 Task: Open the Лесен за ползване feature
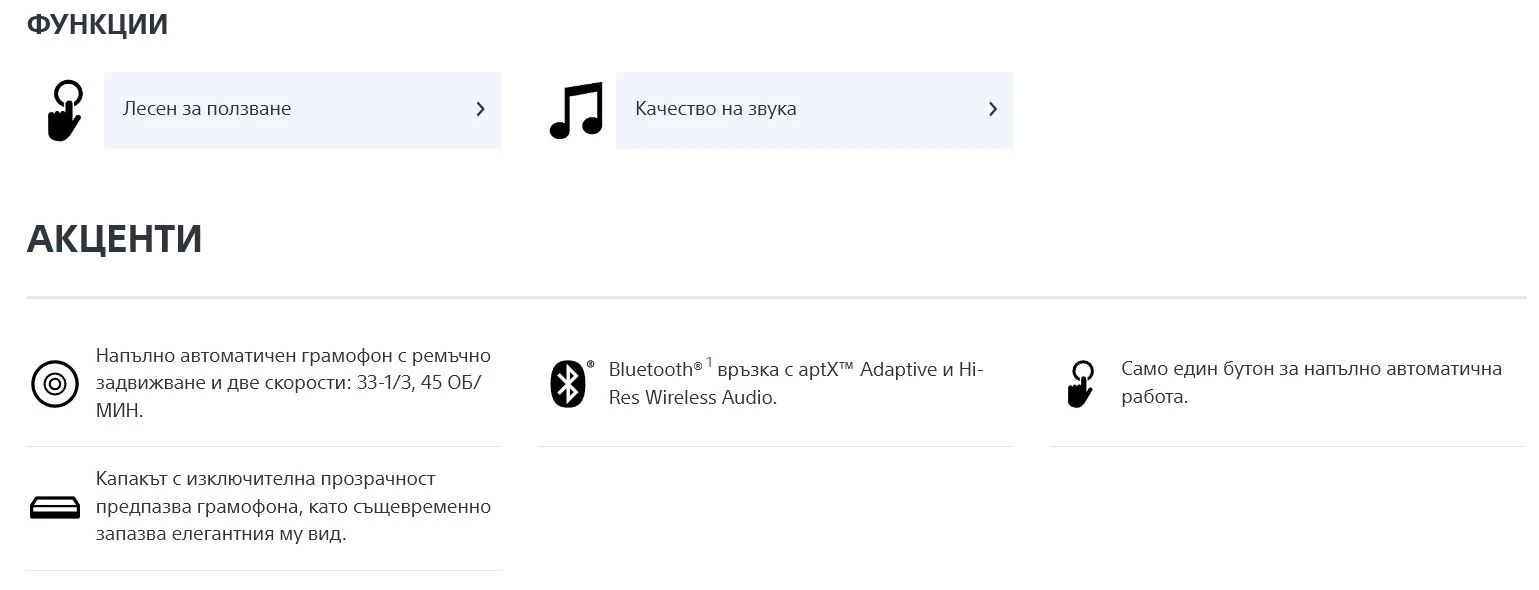pos(207,109)
